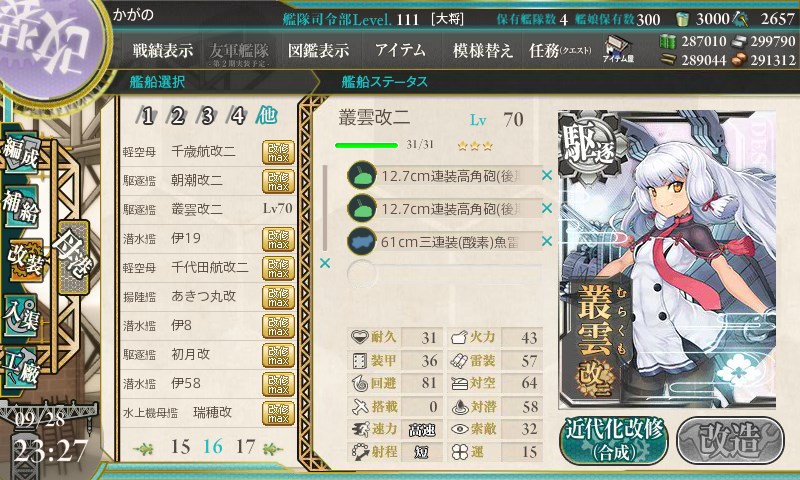
Task: Open the アイテム屋 shop icon
Action: [618, 49]
